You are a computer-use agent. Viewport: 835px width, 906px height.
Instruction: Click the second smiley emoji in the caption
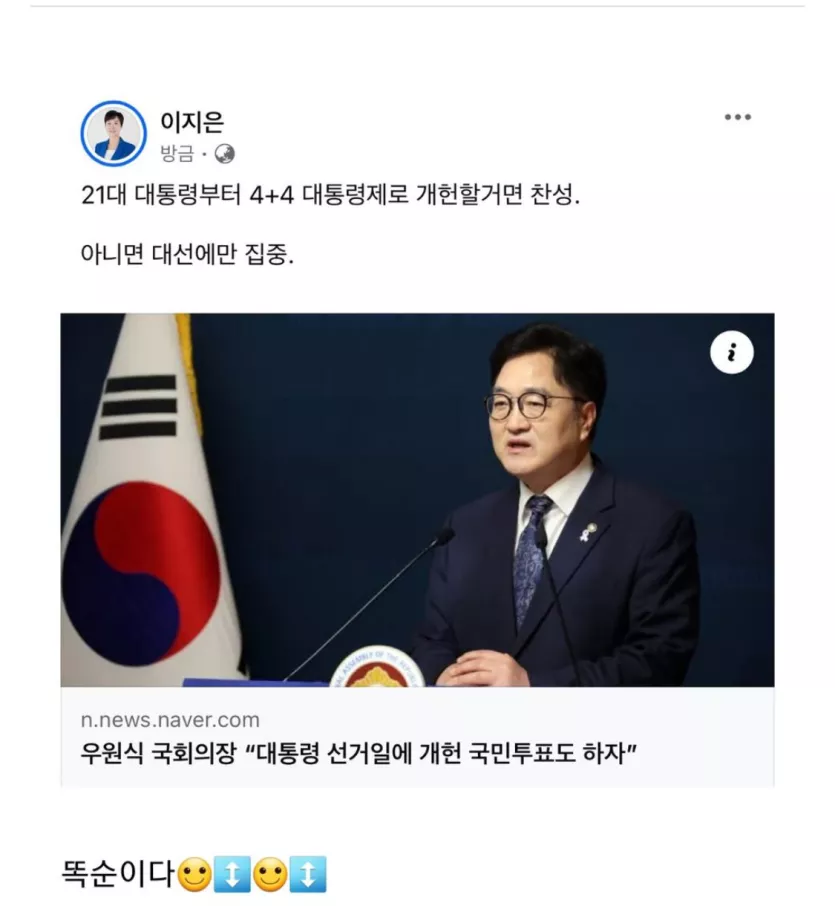pyautogui.click(x=270, y=875)
